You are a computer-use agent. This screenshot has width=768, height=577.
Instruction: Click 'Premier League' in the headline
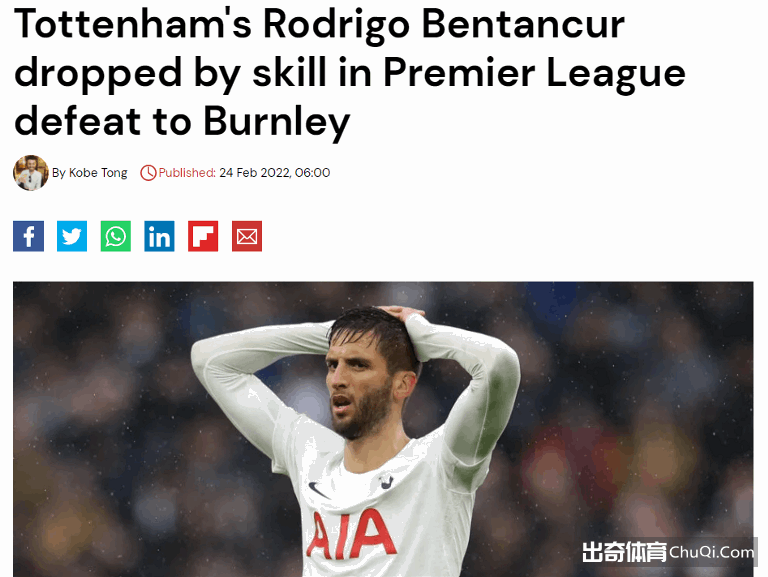(534, 73)
